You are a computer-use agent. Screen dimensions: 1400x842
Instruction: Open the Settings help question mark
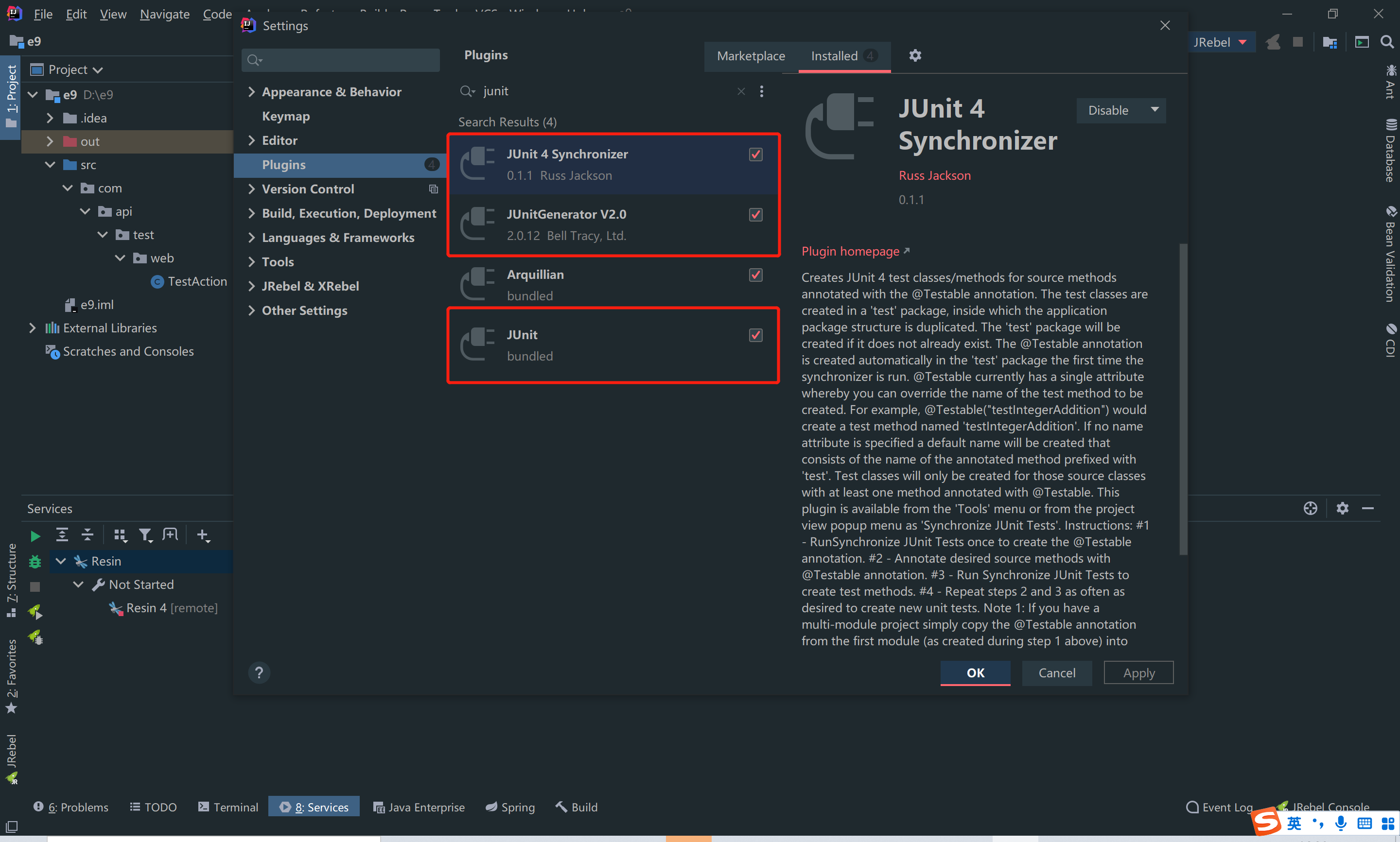click(259, 672)
